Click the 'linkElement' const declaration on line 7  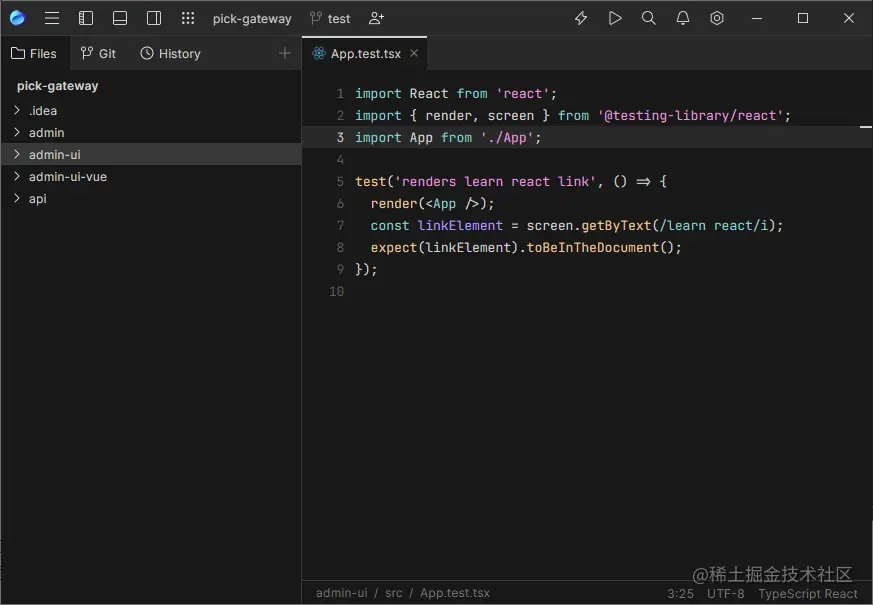click(460, 225)
